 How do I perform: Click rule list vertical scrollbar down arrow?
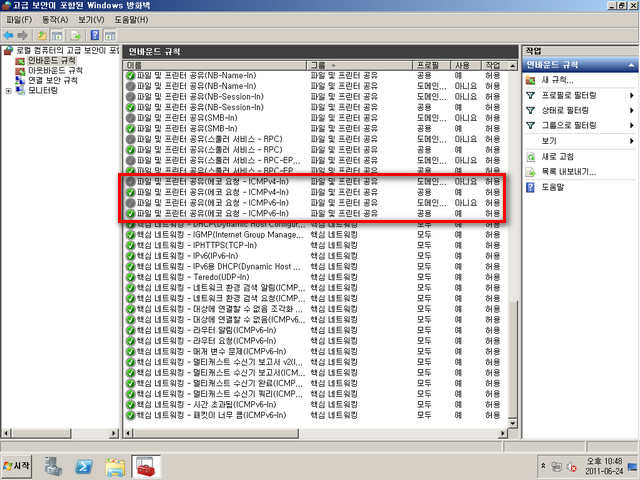[513, 423]
